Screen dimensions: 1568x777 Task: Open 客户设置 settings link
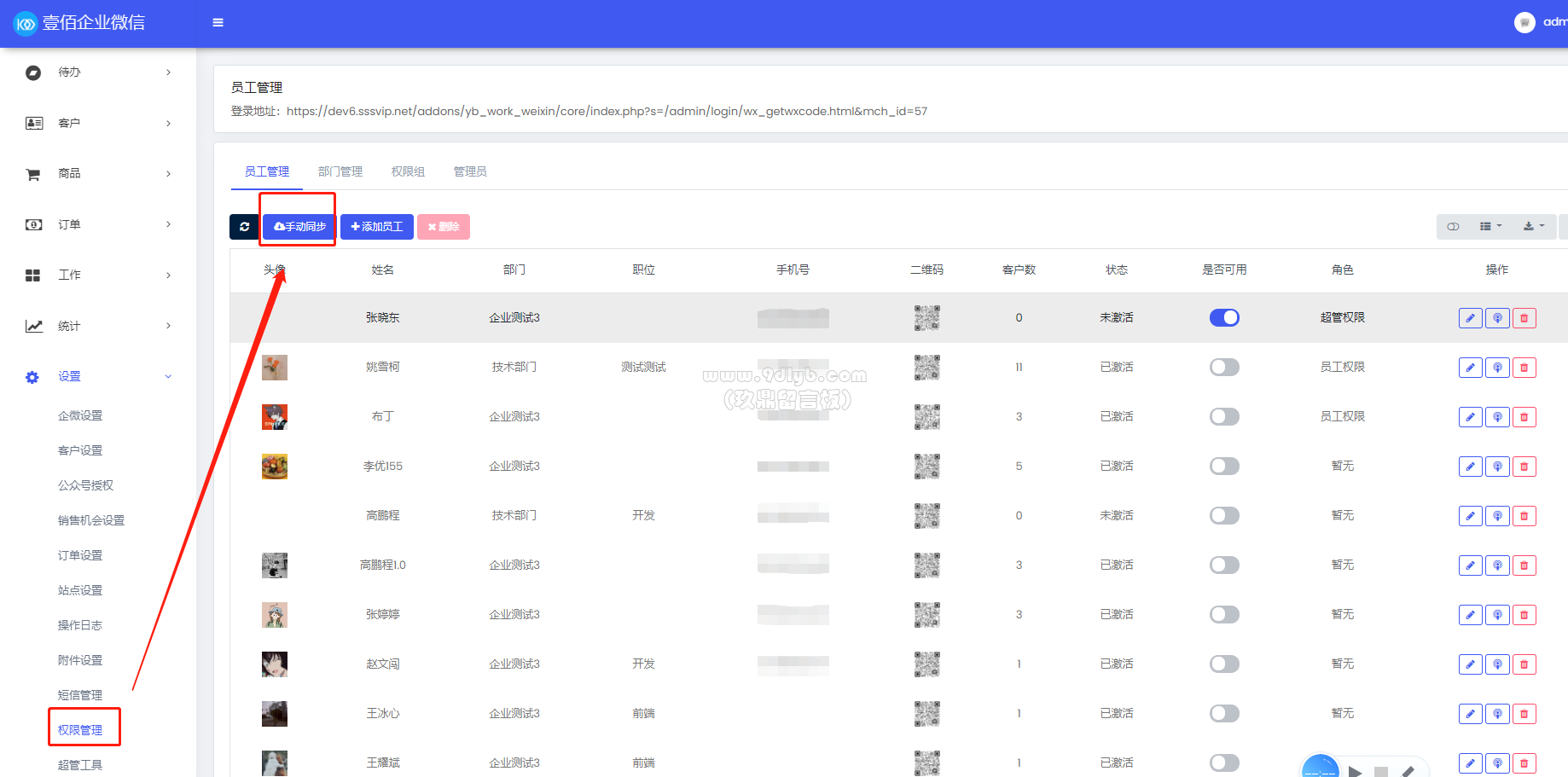click(x=80, y=450)
